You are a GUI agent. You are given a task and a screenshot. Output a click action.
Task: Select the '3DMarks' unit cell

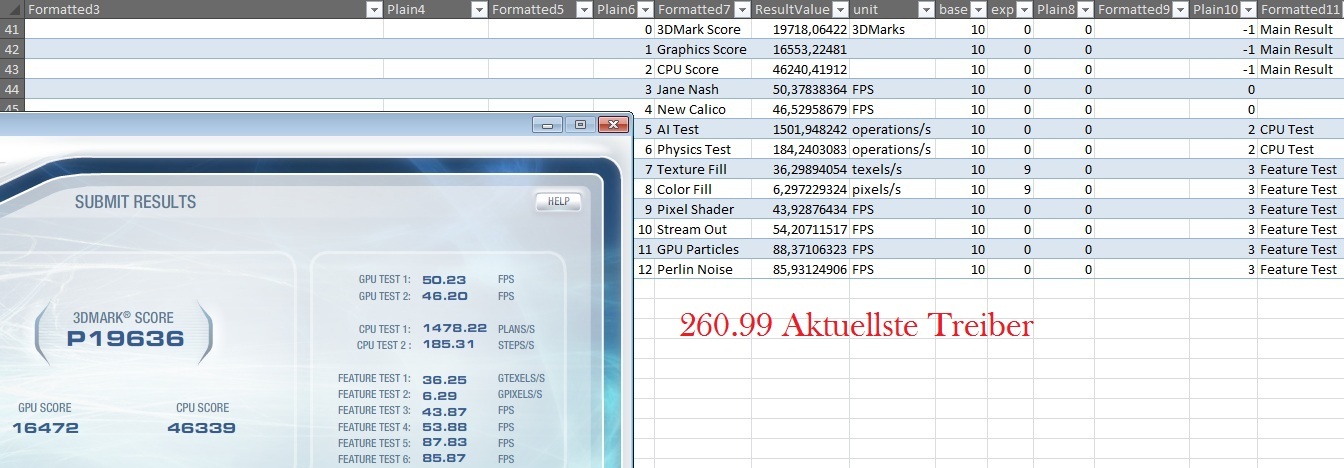tap(893, 30)
